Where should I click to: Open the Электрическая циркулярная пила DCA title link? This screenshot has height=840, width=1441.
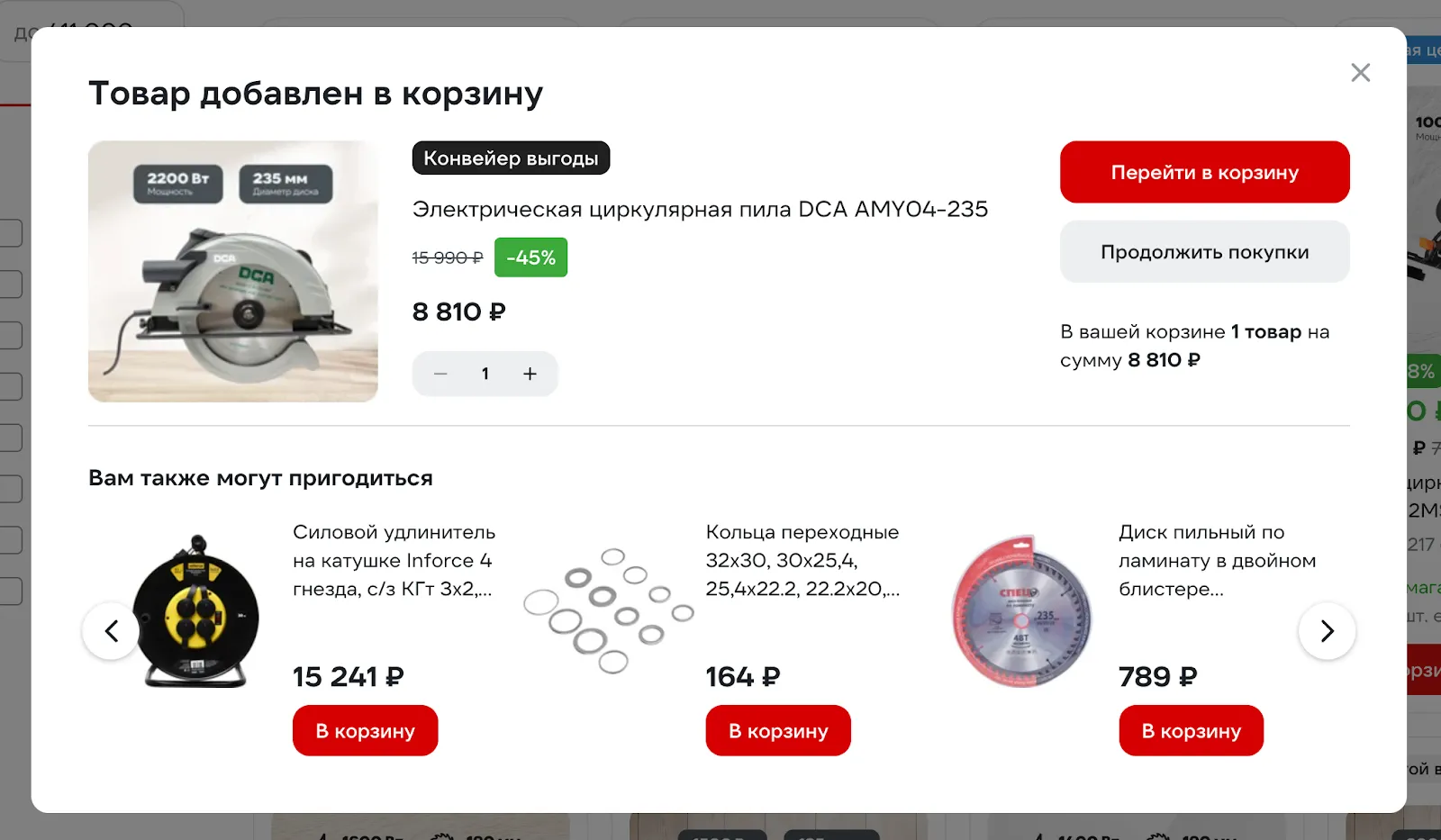(x=700, y=209)
